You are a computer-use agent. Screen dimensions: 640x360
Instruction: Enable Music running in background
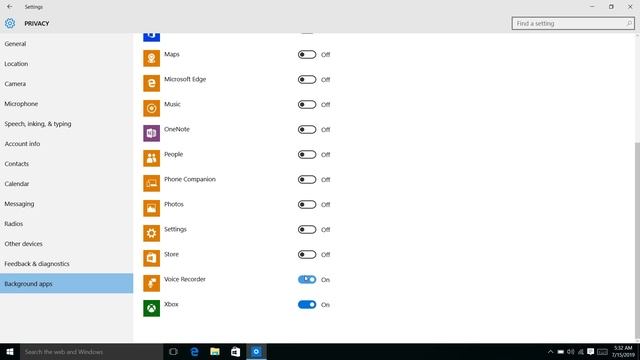pyautogui.click(x=307, y=104)
